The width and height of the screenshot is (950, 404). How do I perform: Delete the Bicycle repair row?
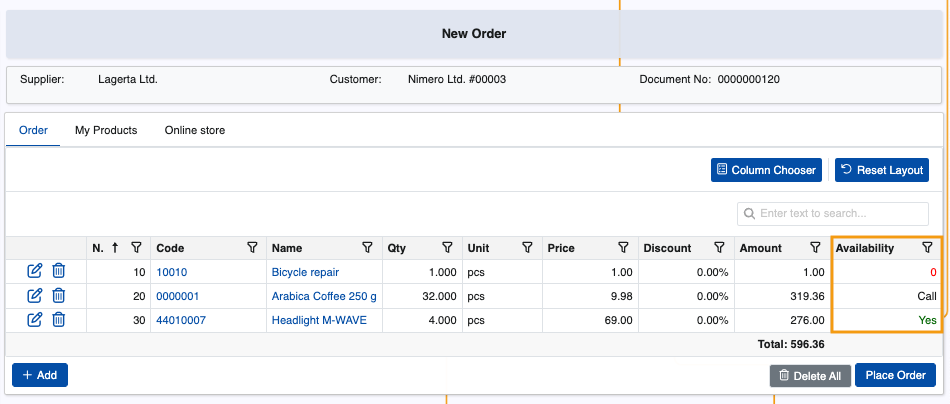click(58, 271)
